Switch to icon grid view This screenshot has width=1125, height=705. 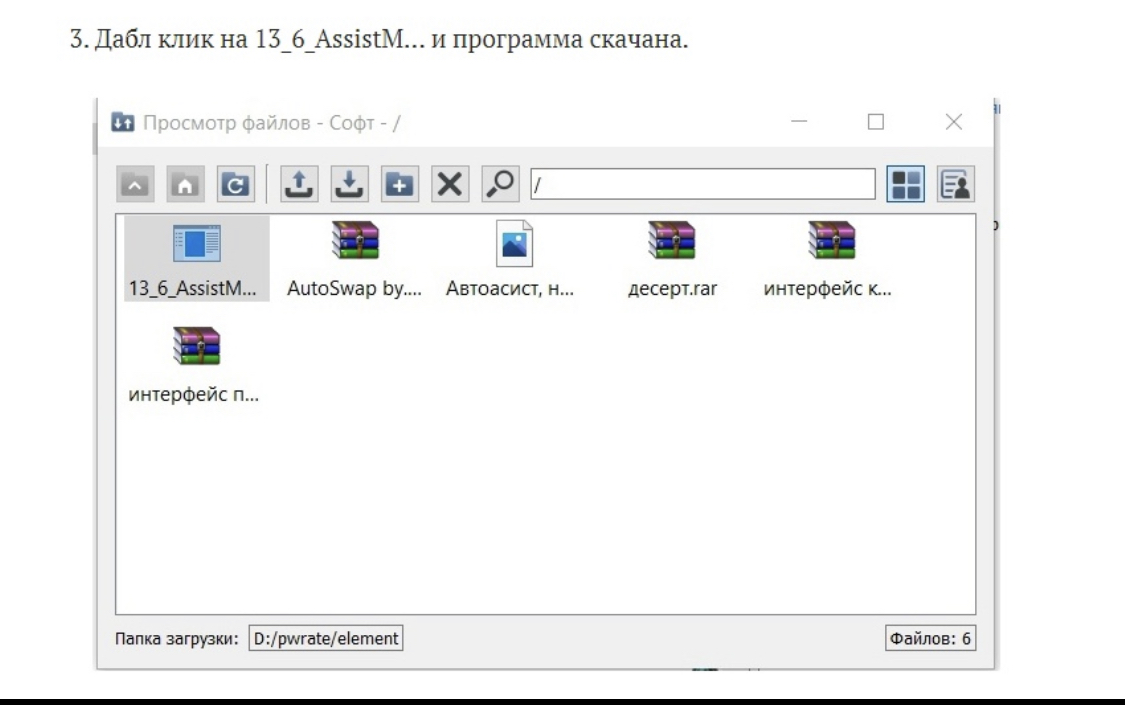click(905, 184)
